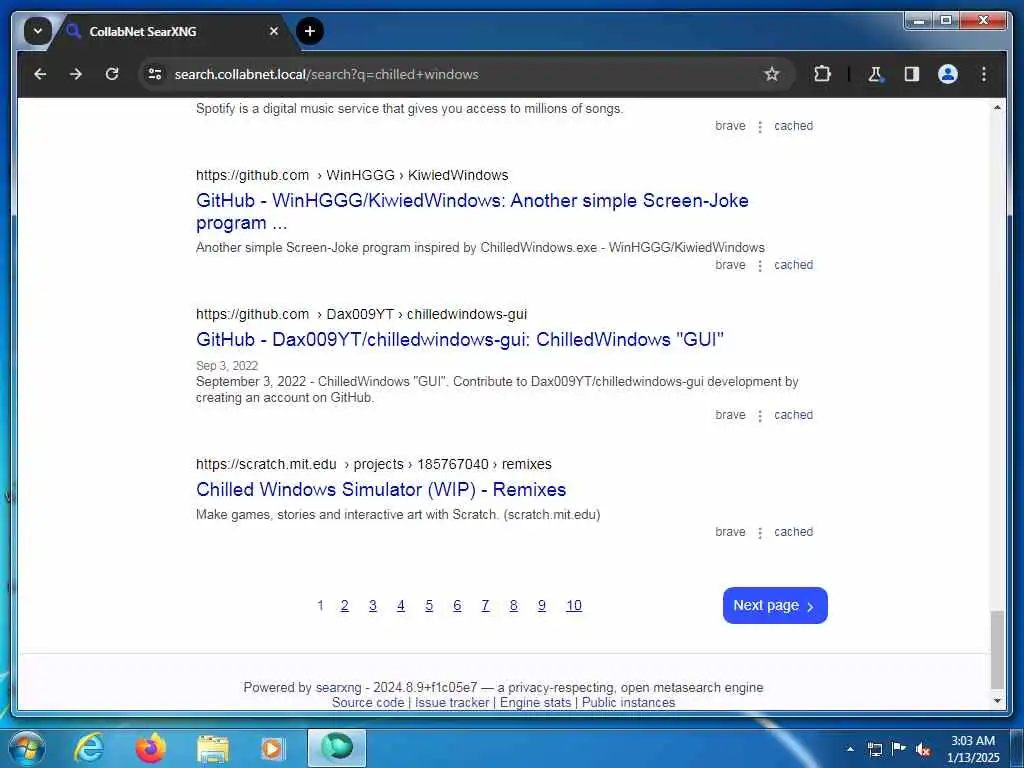The height and width of the screenshot is (768, 1024).
Task: Click the scrollbar down arrow
Action: 997,701
